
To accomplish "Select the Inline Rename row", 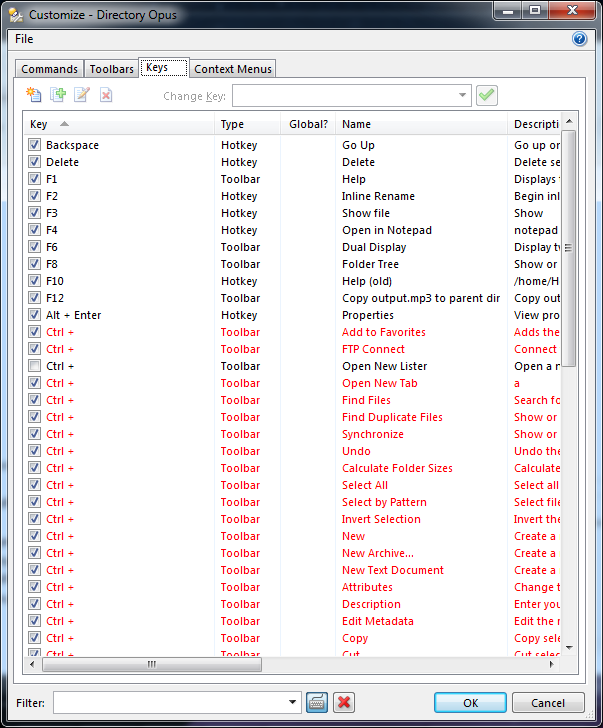I will [292, 196].
